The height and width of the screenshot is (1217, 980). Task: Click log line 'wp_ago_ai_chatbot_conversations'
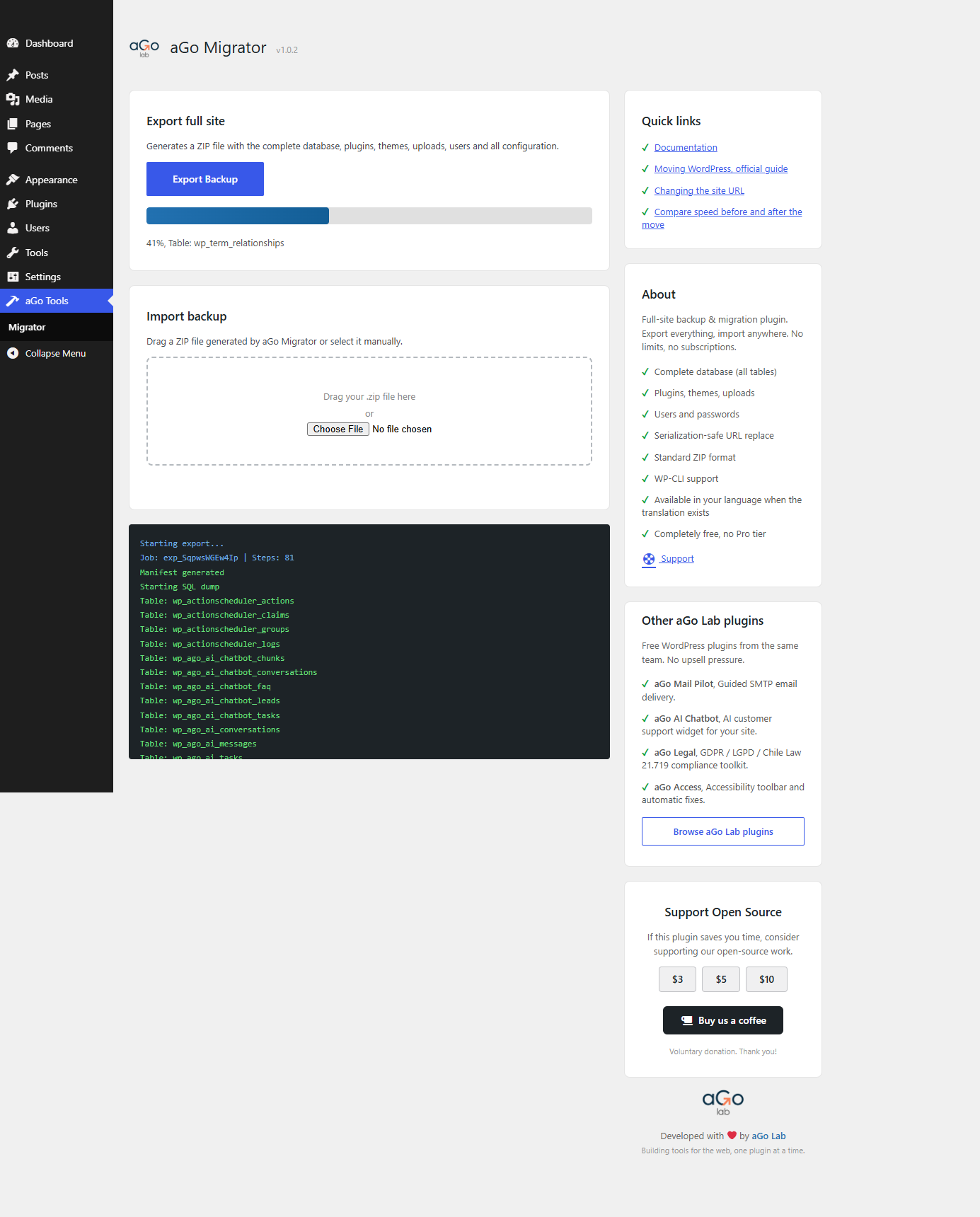pos(229,672)
